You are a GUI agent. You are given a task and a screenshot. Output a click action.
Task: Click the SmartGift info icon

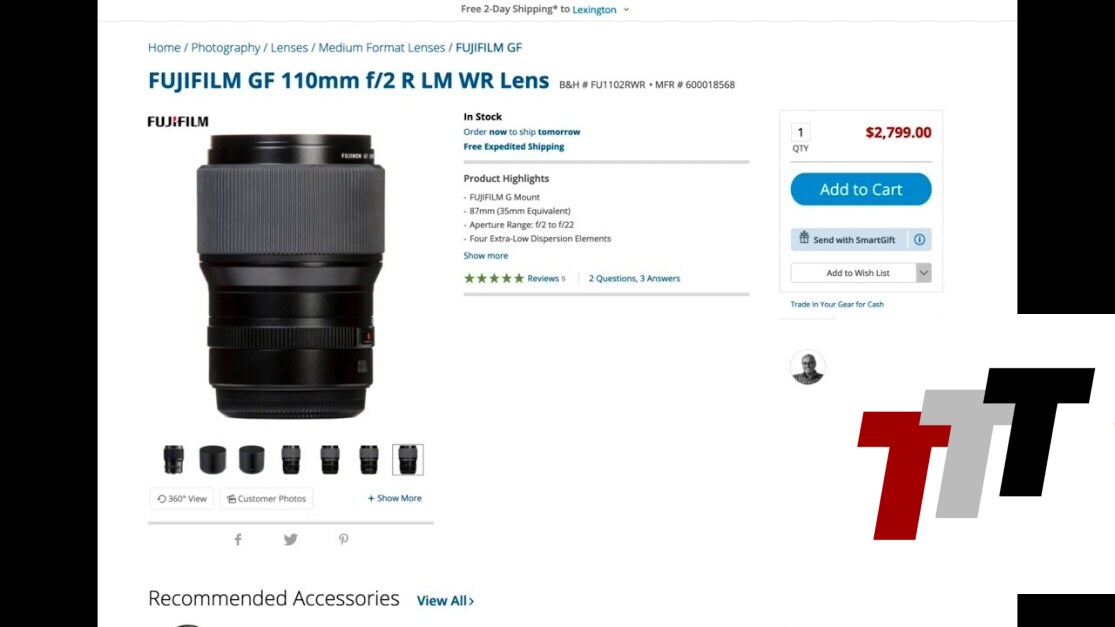(920, 240)
